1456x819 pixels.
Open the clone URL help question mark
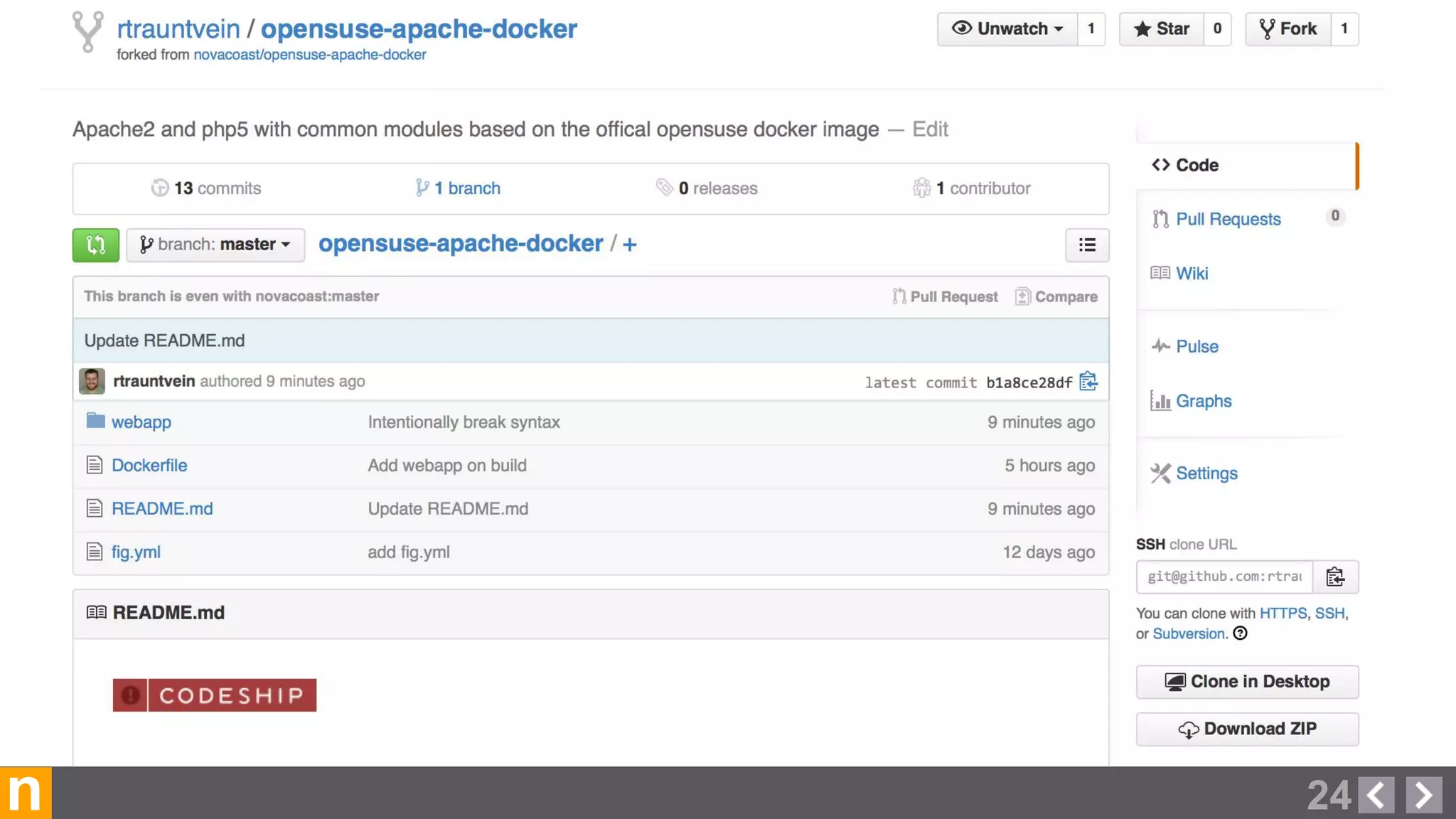click(x=1240, y=633)
